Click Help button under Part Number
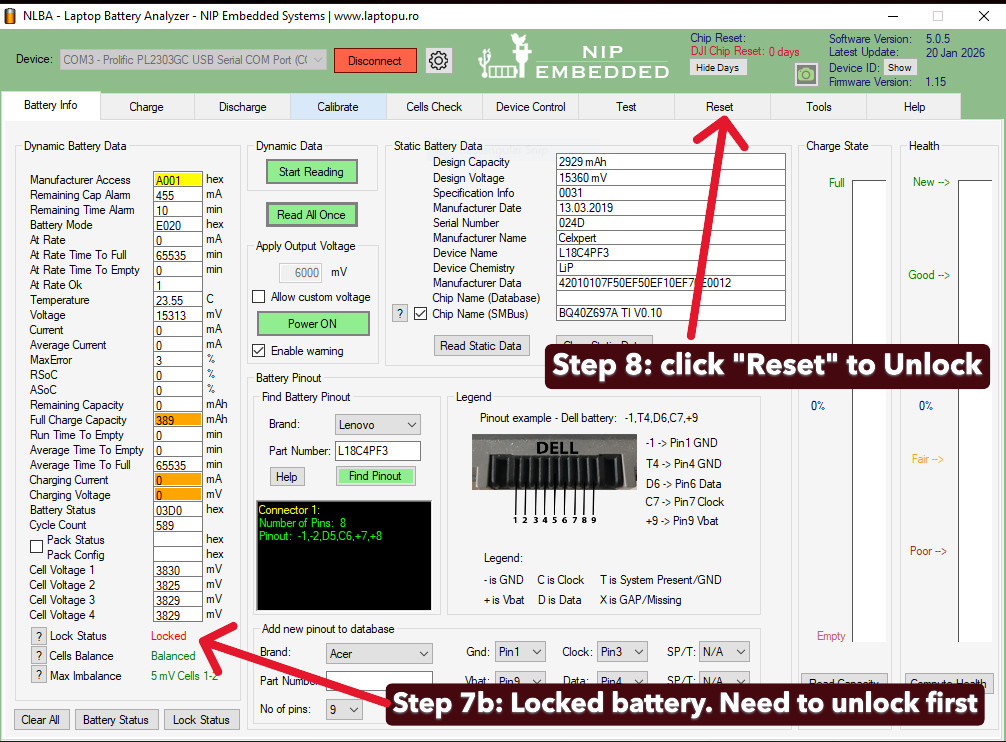This screenshot has width=1006, height=742. tap(287, 476)
